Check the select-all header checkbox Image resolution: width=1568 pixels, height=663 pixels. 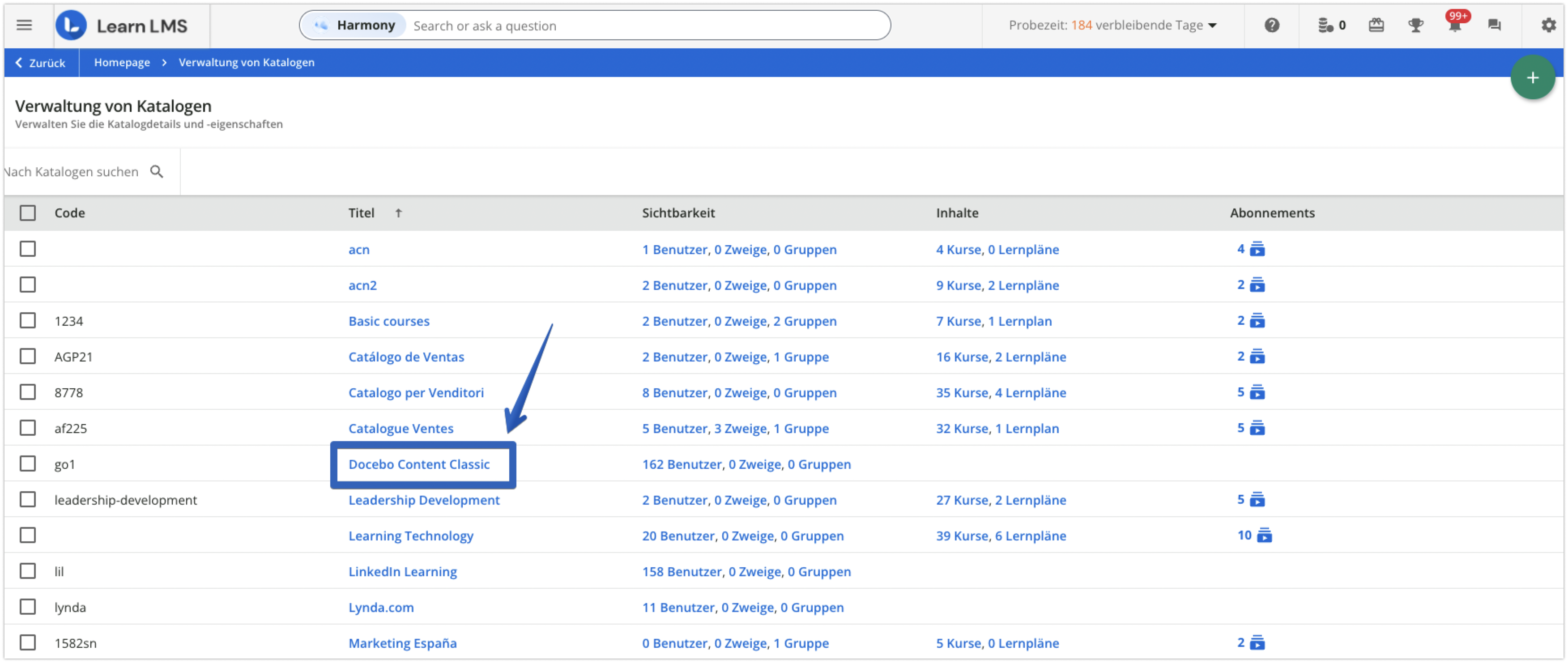[x=27, y=213]
